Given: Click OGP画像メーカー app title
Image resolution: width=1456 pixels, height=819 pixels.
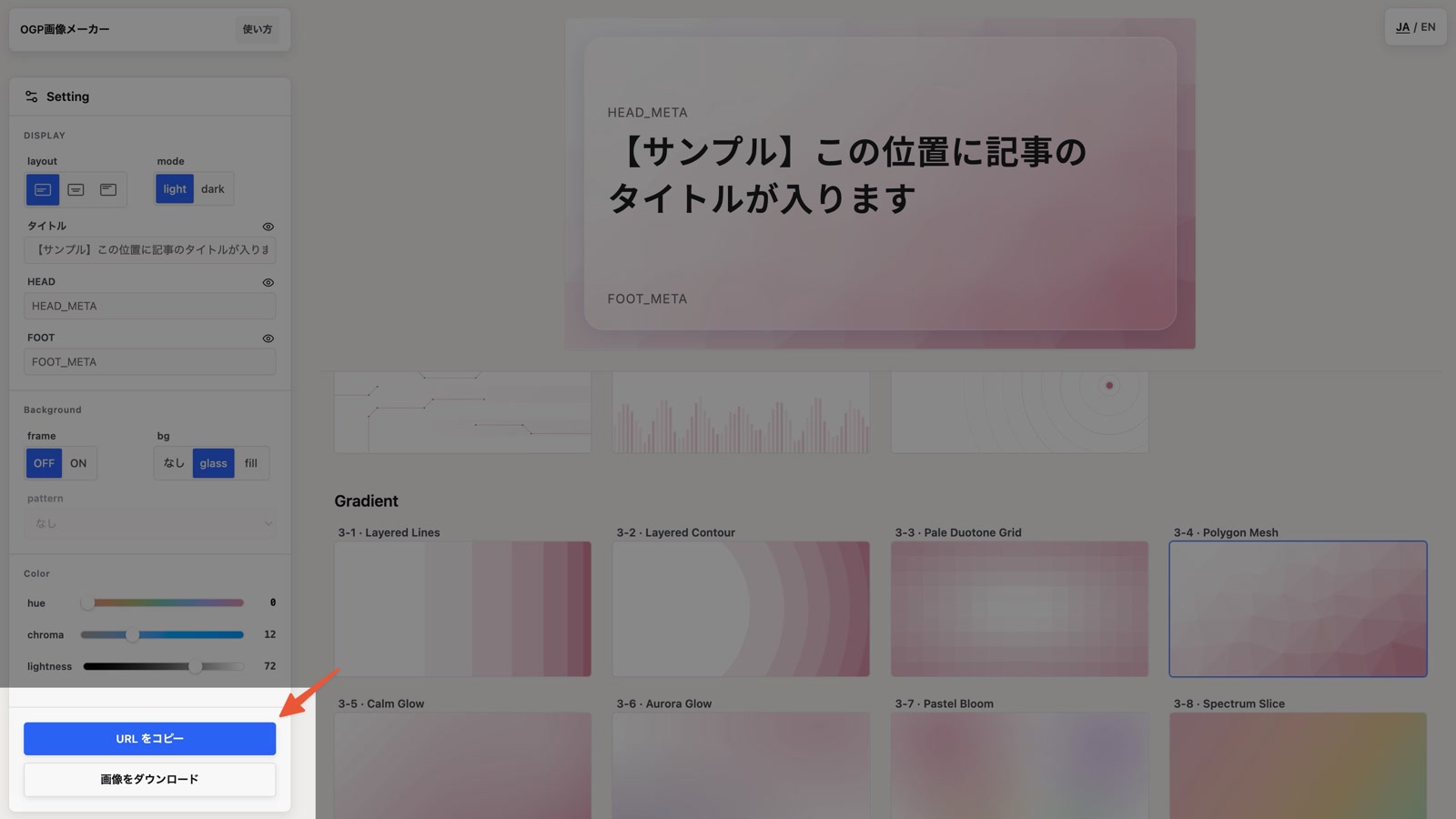Looking at the screenshot, I should 65,29.
